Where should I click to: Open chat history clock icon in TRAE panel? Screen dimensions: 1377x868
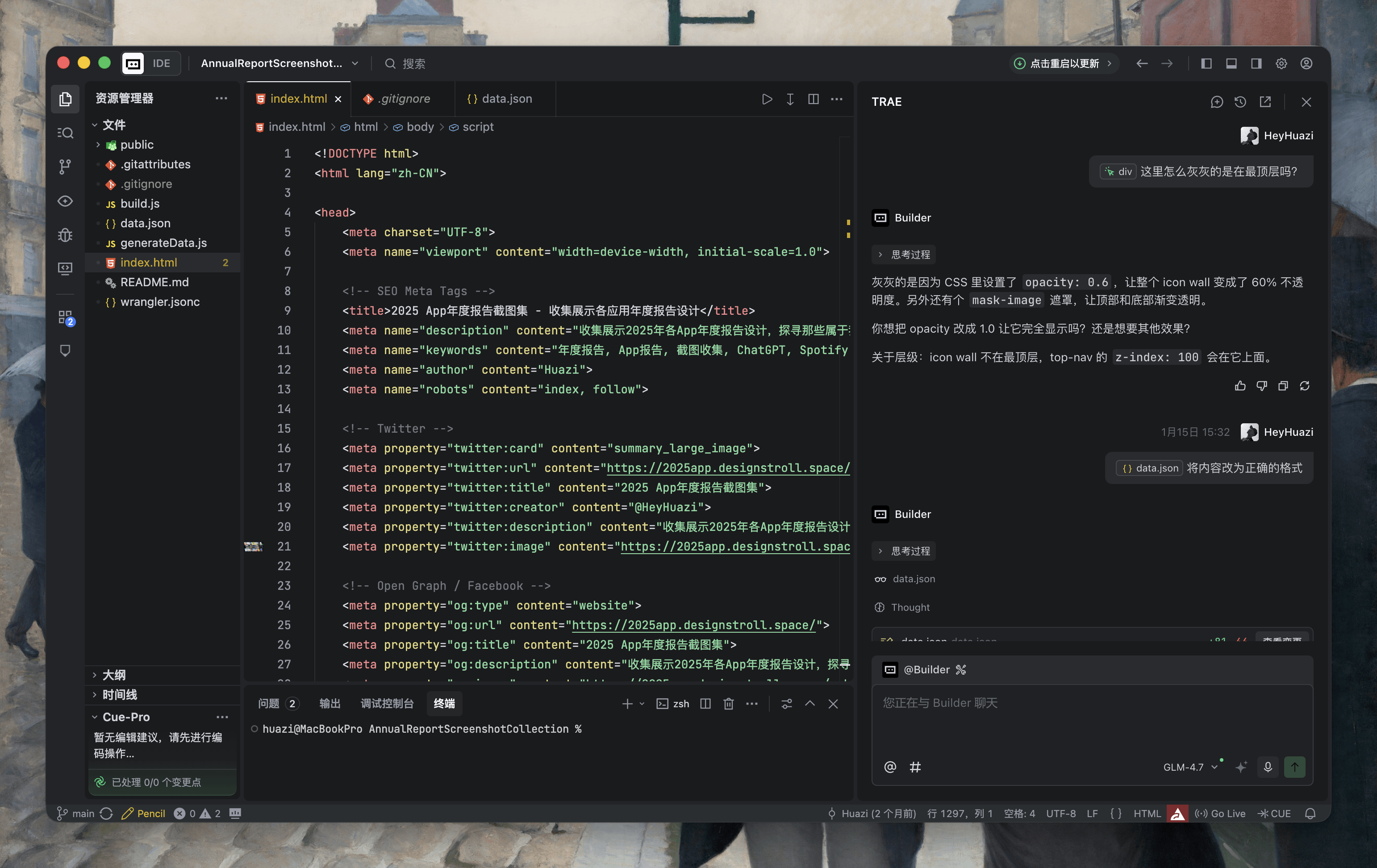1240,102
